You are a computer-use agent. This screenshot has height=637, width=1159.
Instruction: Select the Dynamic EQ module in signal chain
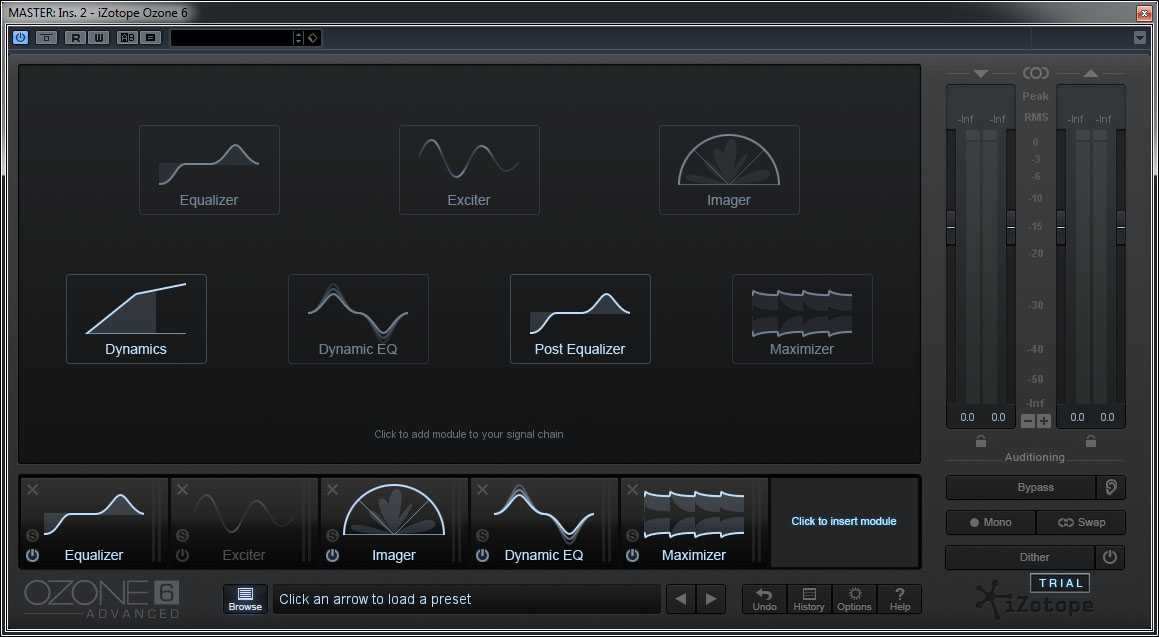pyautogui.click(x=544, y=522)
